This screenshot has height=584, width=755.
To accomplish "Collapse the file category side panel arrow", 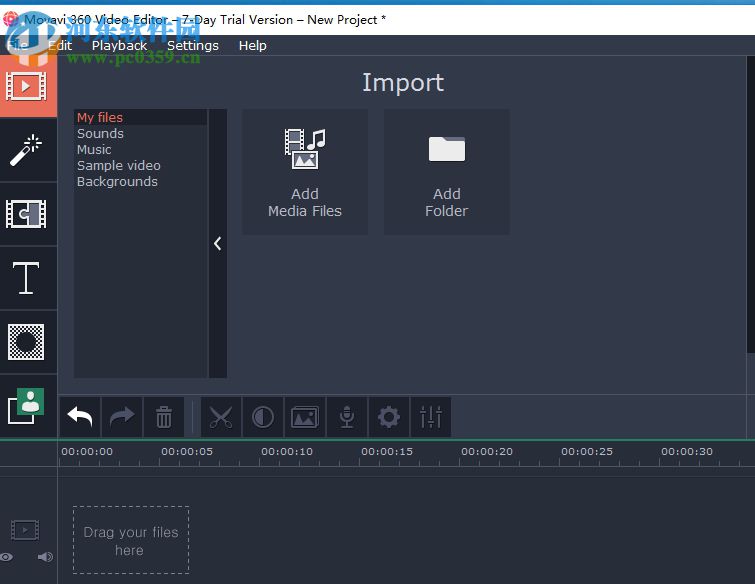I will [x=218, y=244].
